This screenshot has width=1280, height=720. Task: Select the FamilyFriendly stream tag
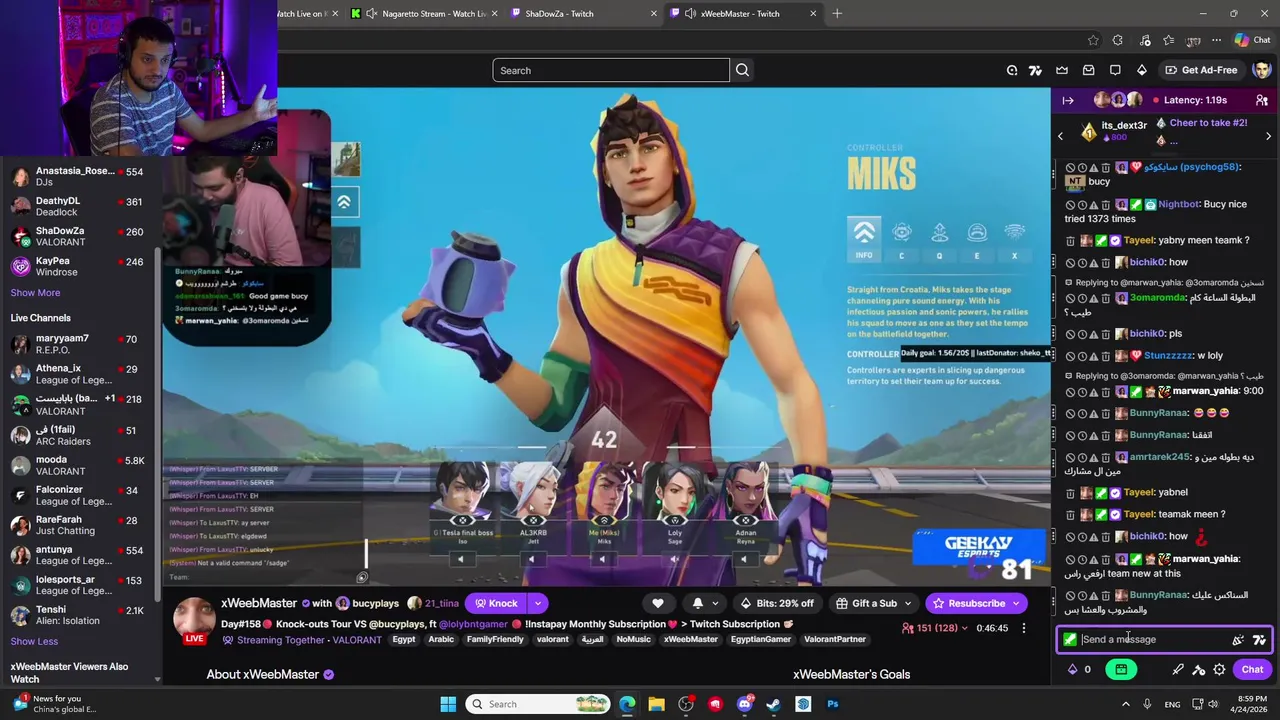pos(495,639)
